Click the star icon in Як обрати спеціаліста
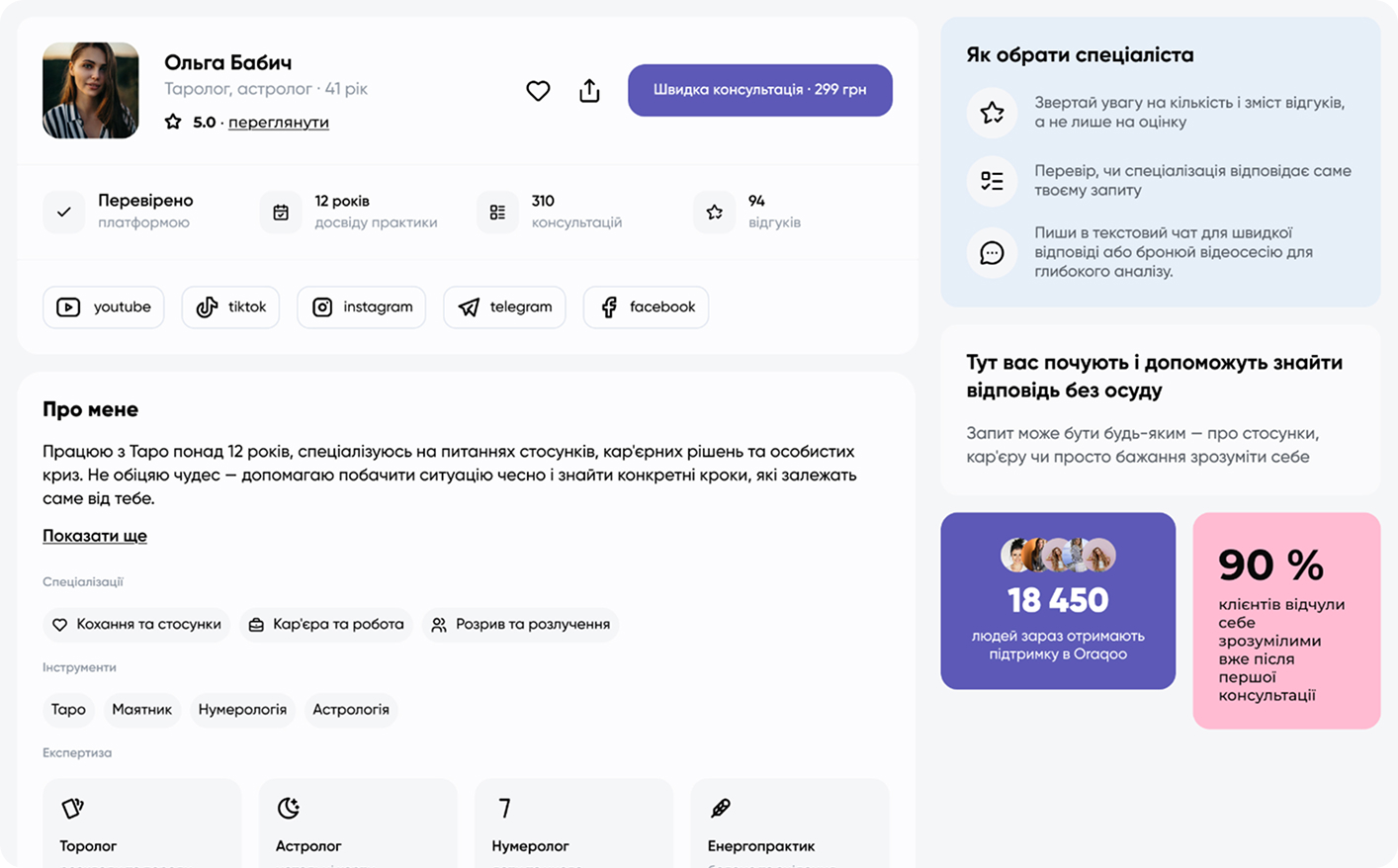The width and height of the screenshot is (1398, 868). pyautogui.click(x=992, y=113)
